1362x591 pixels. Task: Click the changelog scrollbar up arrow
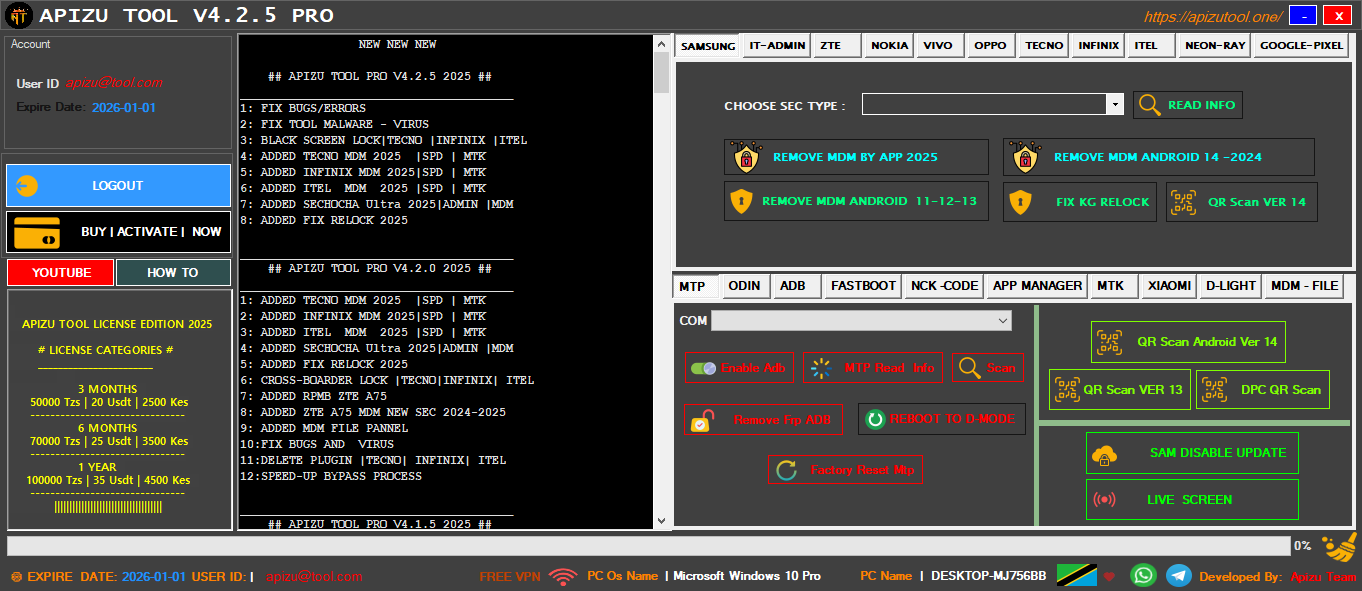pos(661,43)
